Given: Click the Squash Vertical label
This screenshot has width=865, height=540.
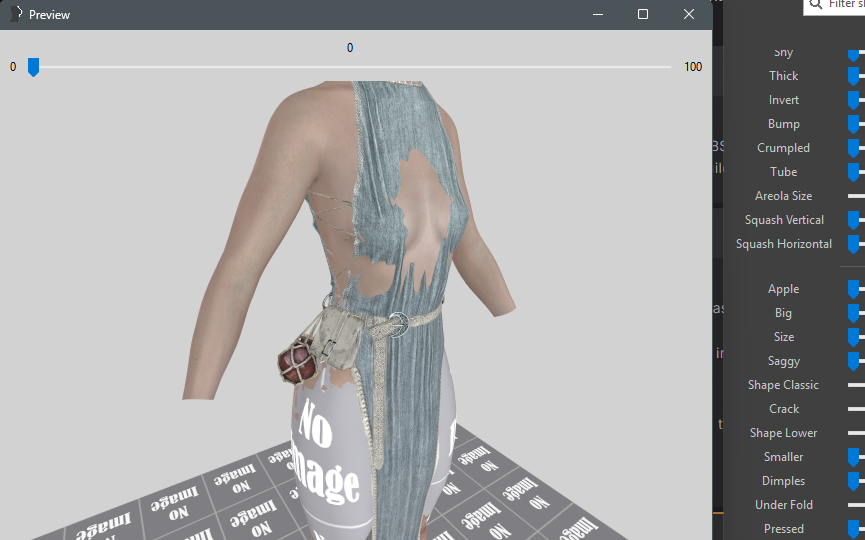Looking at the screenshot, I should coord(784,220).
